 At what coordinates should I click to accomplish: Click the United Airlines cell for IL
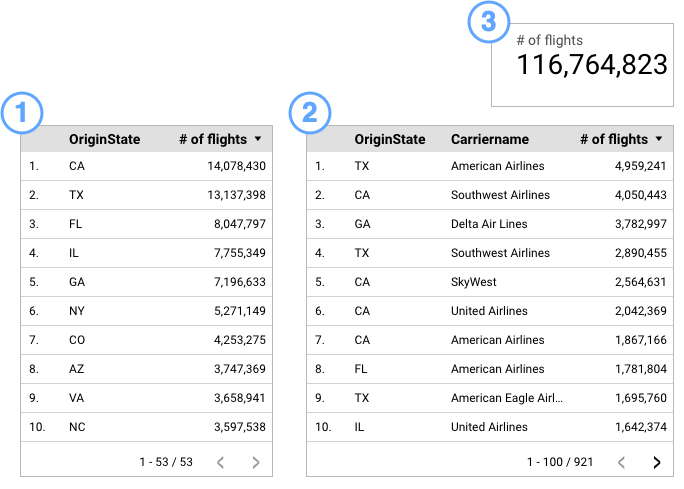[x=489, y=427]
